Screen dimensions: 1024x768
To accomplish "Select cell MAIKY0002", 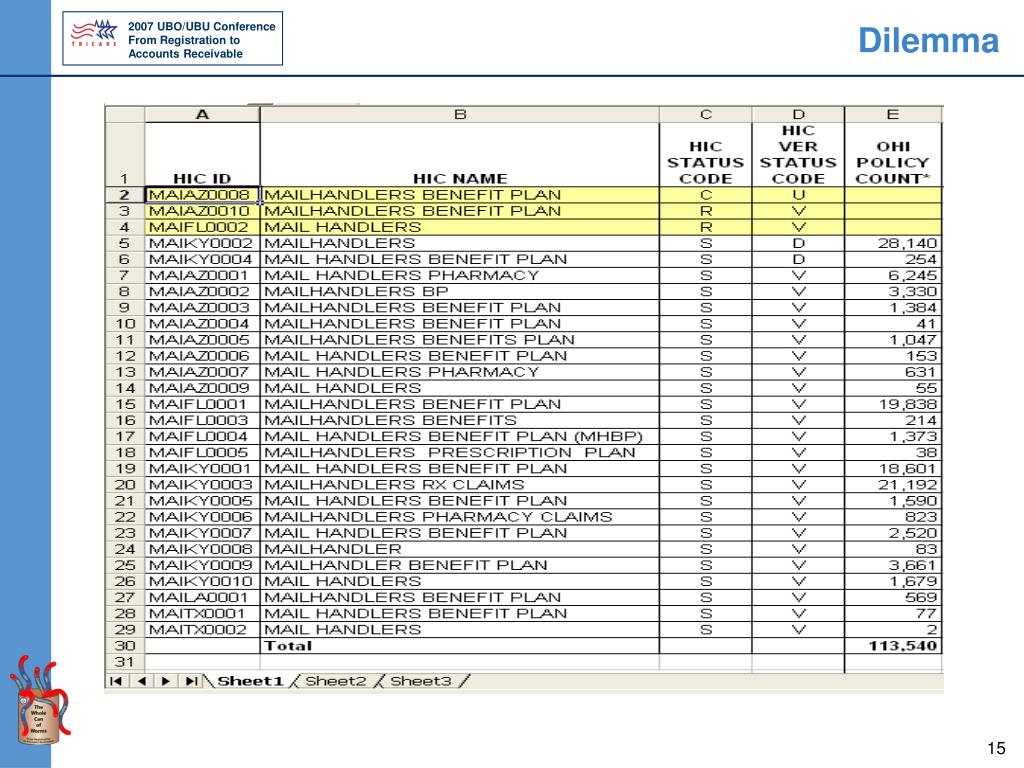I will [x=202, y=243].
